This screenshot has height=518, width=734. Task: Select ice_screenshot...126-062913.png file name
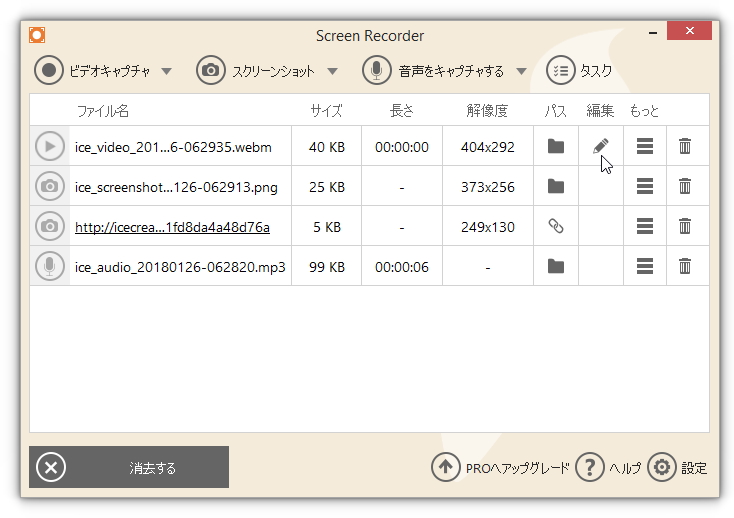176,188
